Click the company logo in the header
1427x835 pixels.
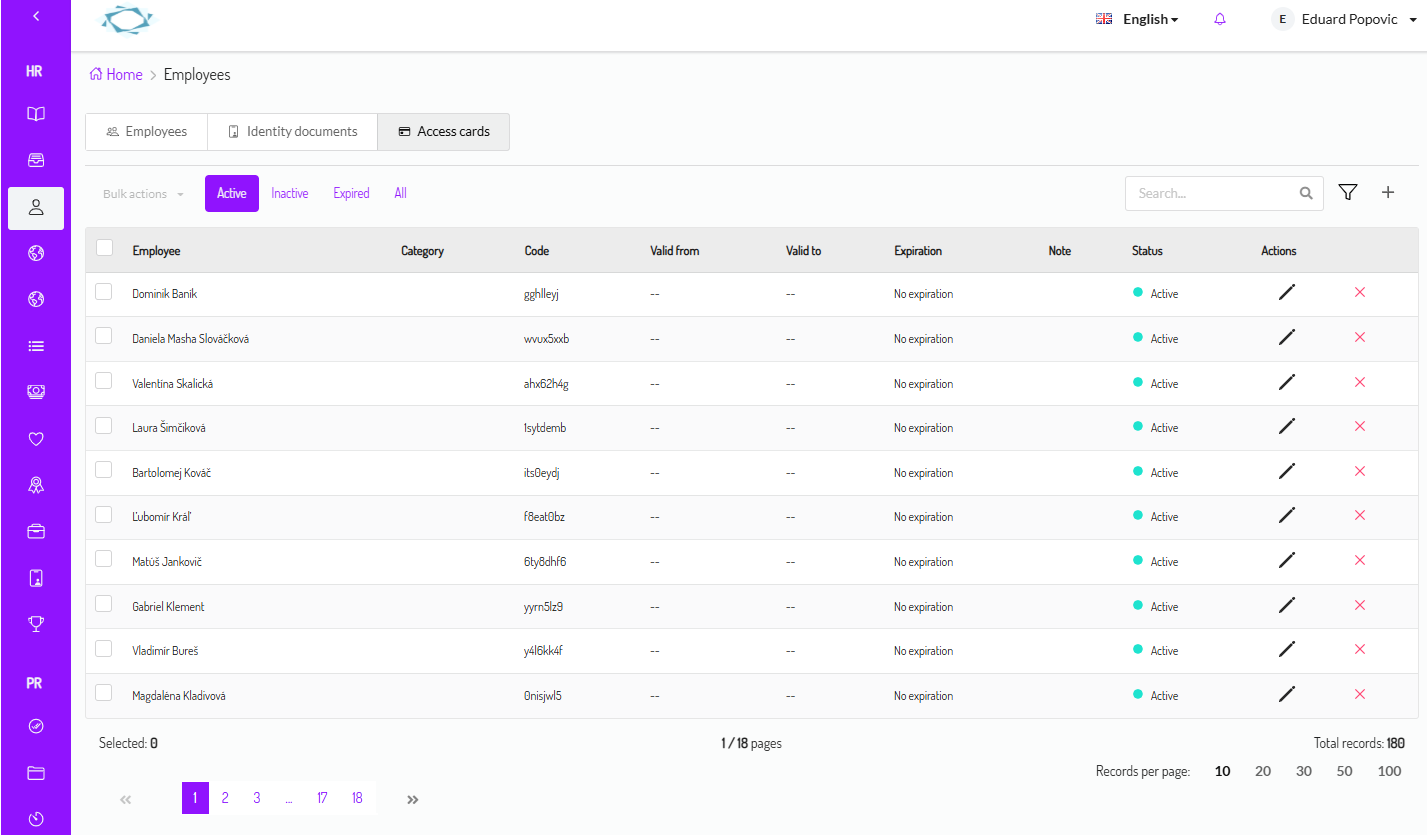[128, 19]
